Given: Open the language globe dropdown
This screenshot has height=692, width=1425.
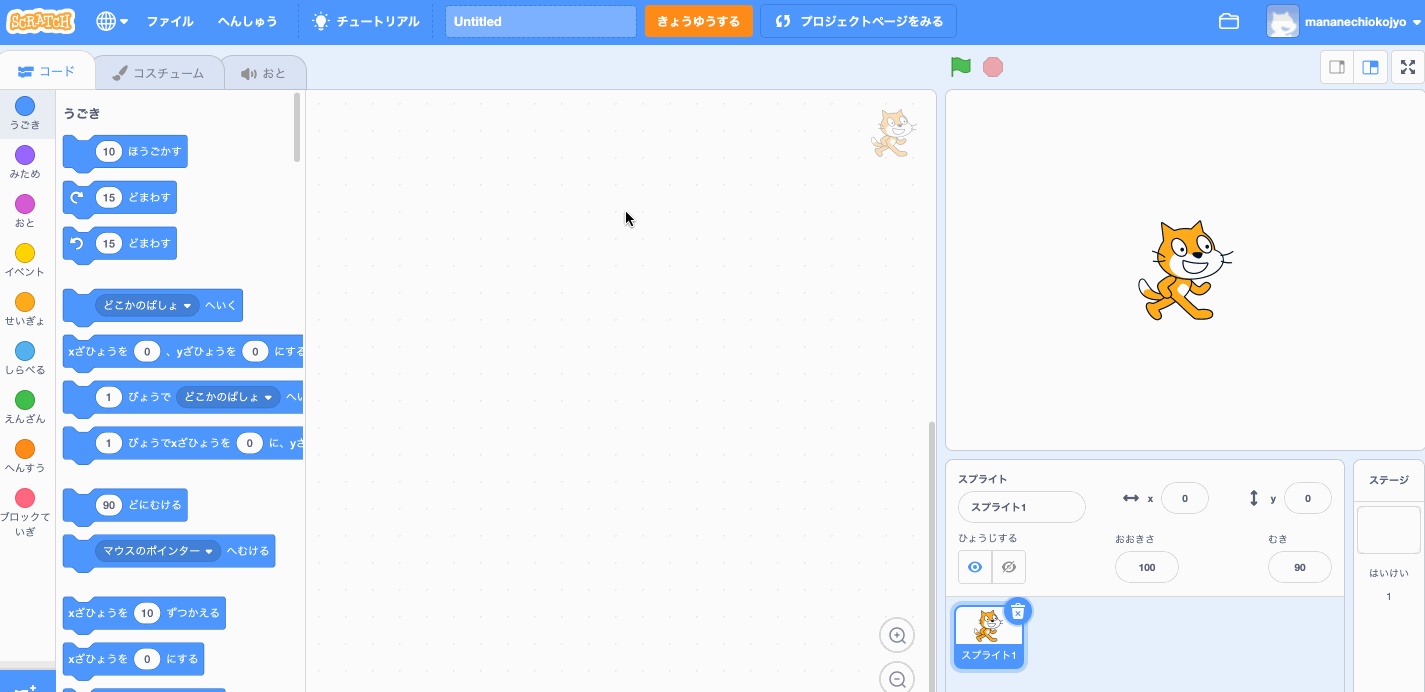Looking at the screenshot, I should pyautogui.click(x=112, y=21).
